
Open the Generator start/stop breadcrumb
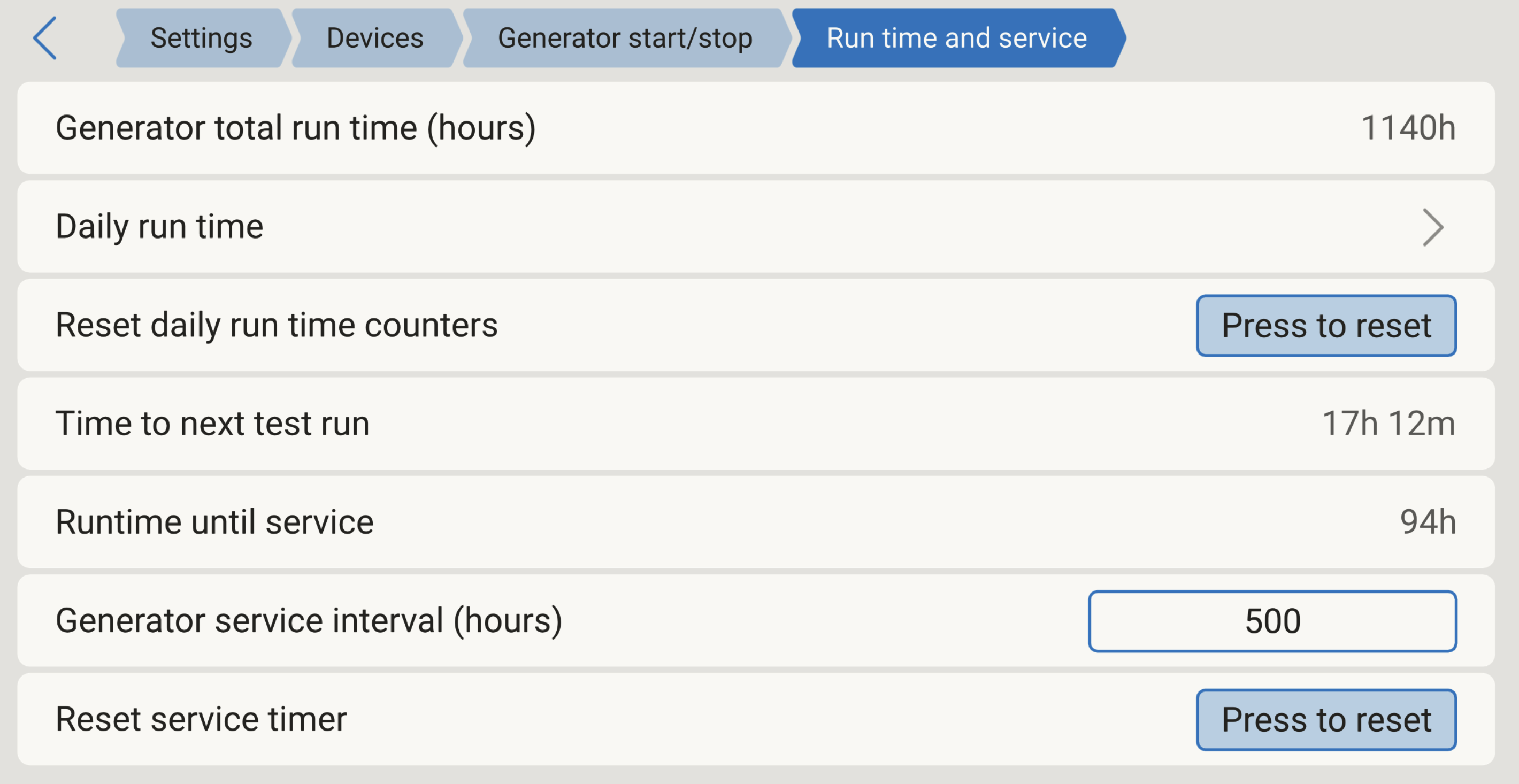pos(625,39)
